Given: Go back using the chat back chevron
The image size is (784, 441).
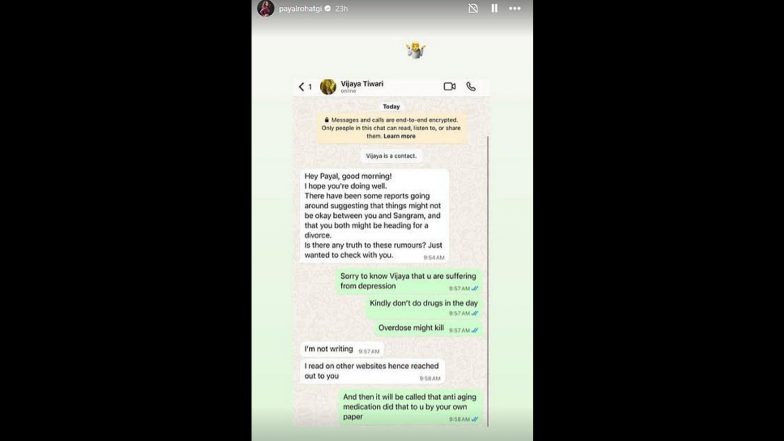Looking at the screenshot, I should pyautogui.click(x=302, y=86).
